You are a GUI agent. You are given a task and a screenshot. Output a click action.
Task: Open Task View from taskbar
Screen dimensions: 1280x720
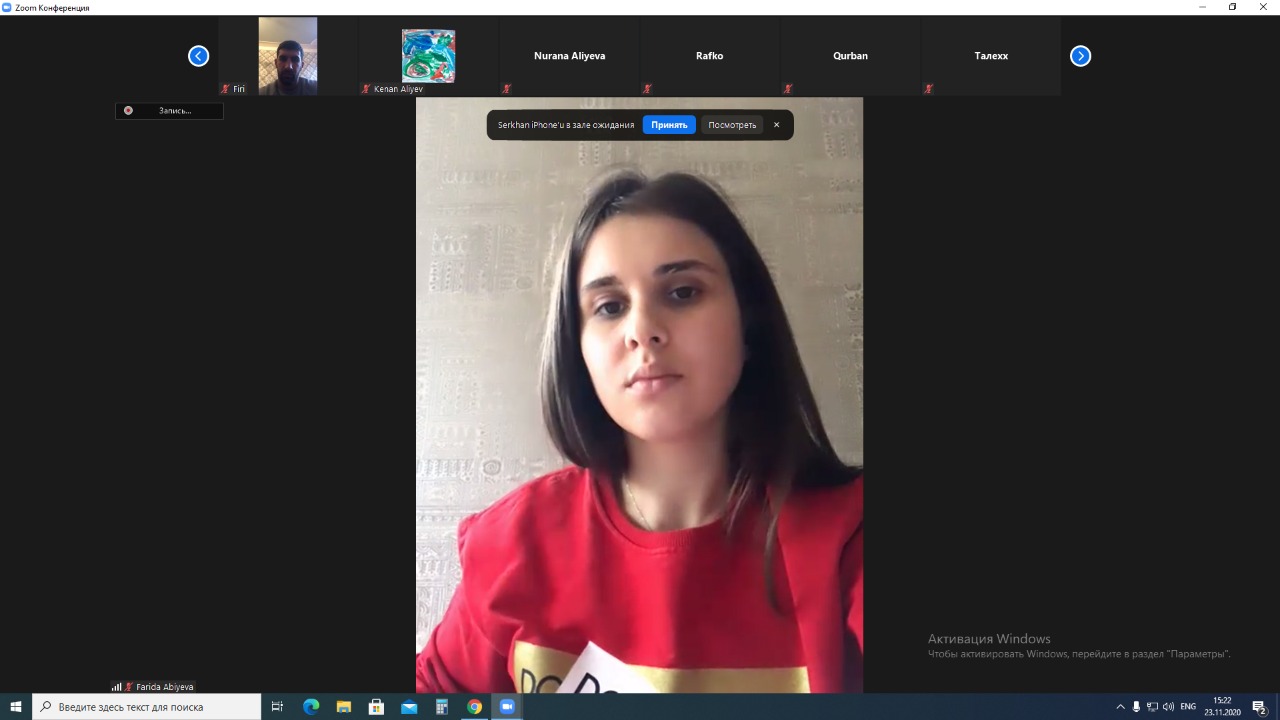[278, 707]
